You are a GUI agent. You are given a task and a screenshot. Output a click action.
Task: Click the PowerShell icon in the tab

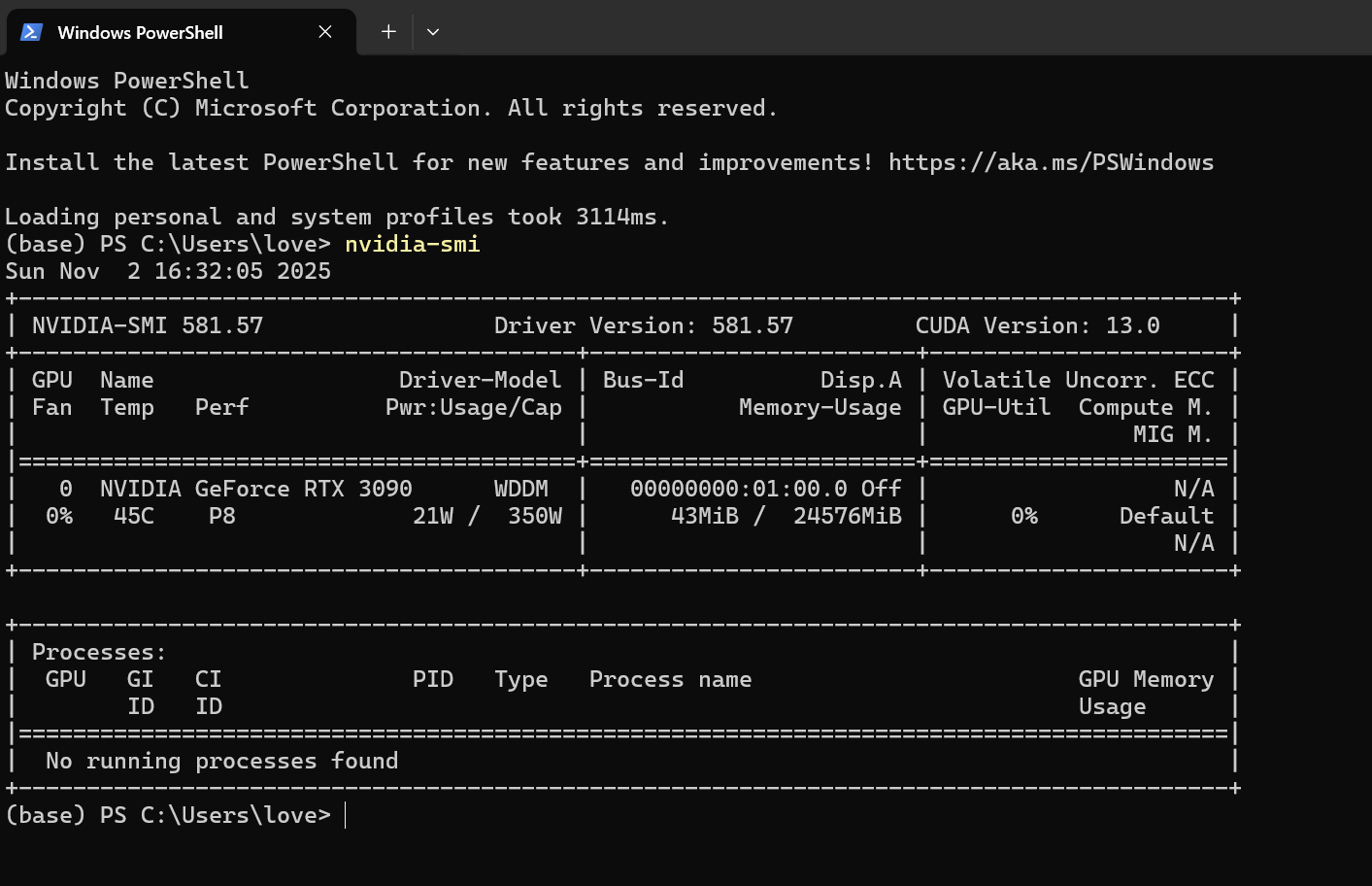(31, 32)
